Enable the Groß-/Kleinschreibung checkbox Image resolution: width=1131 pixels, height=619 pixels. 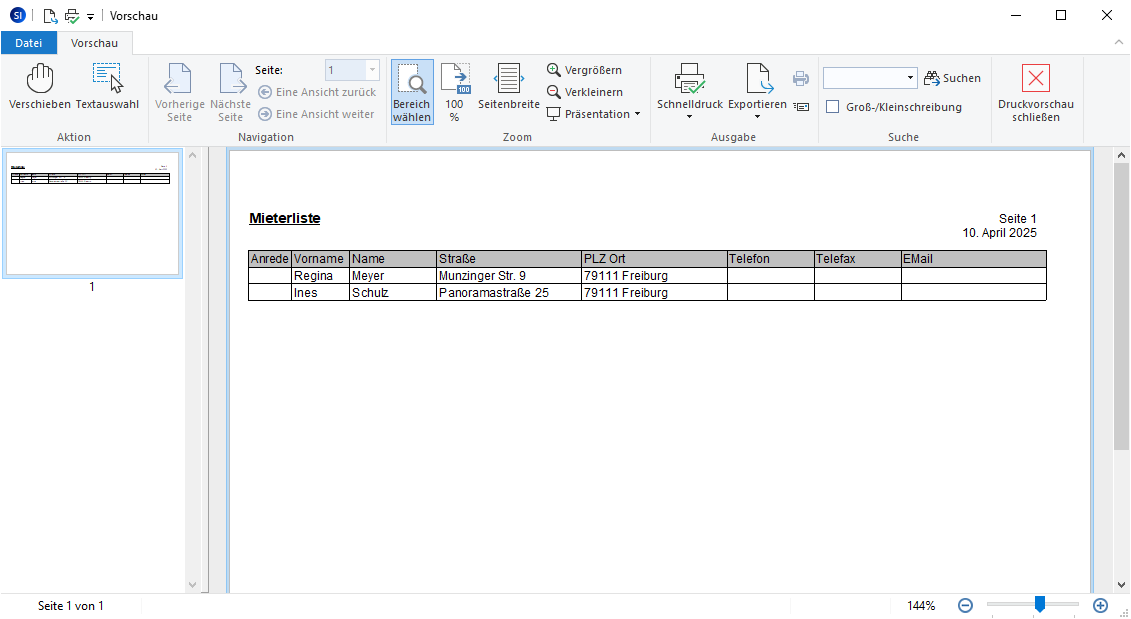832,107
